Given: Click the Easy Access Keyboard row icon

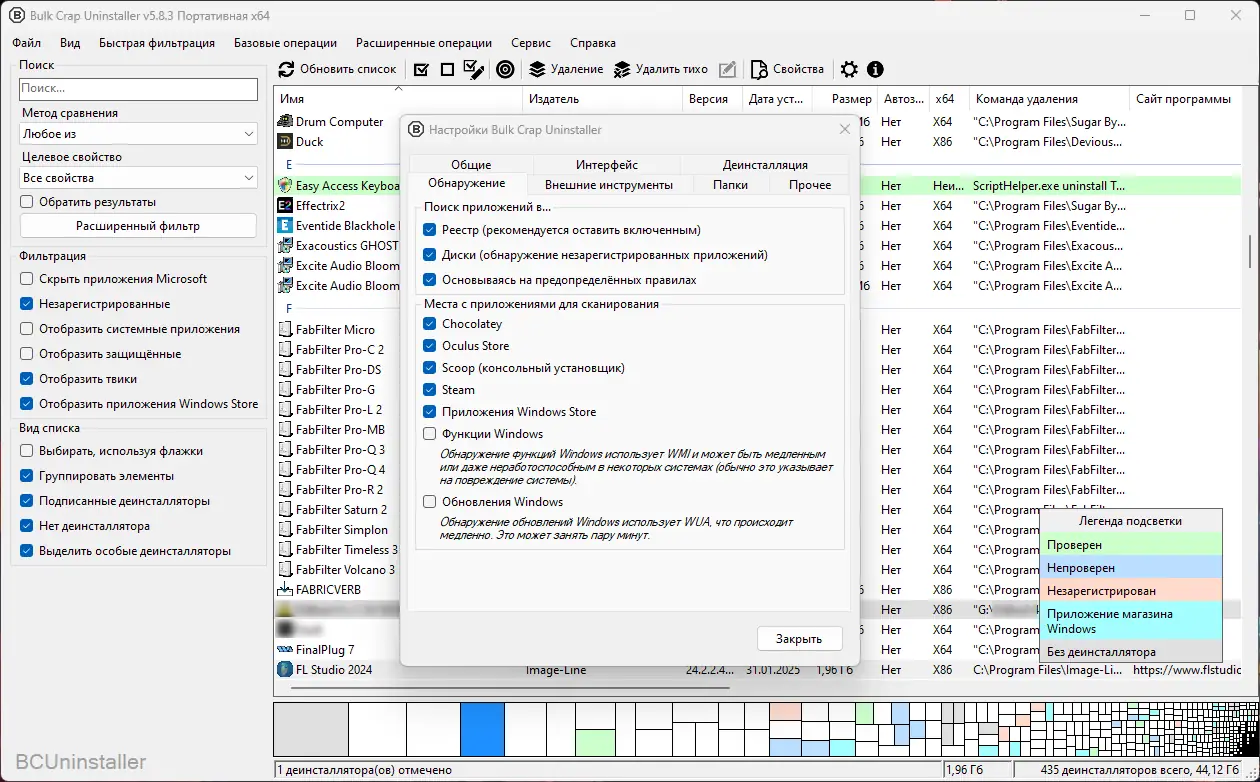Looking at the screenshot, I should point(285,186).
